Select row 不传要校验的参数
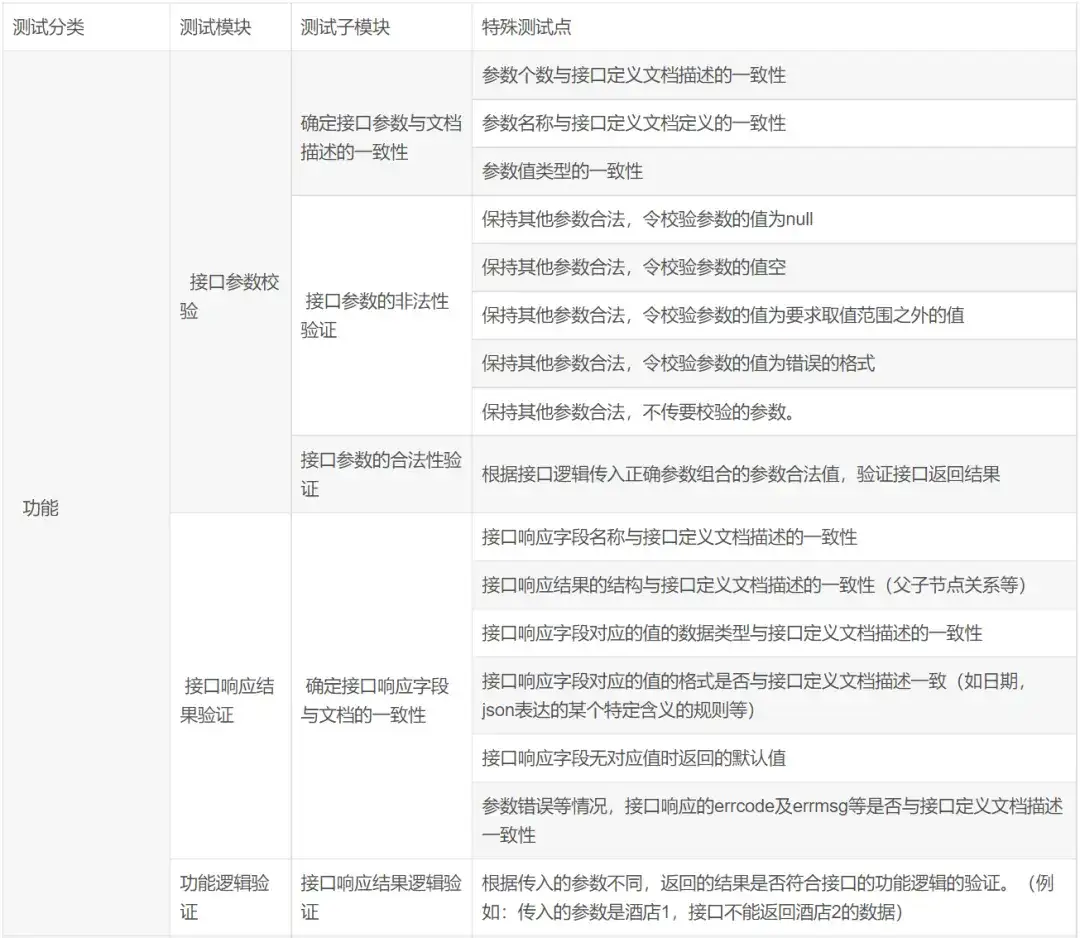 [x=774, y=412]
